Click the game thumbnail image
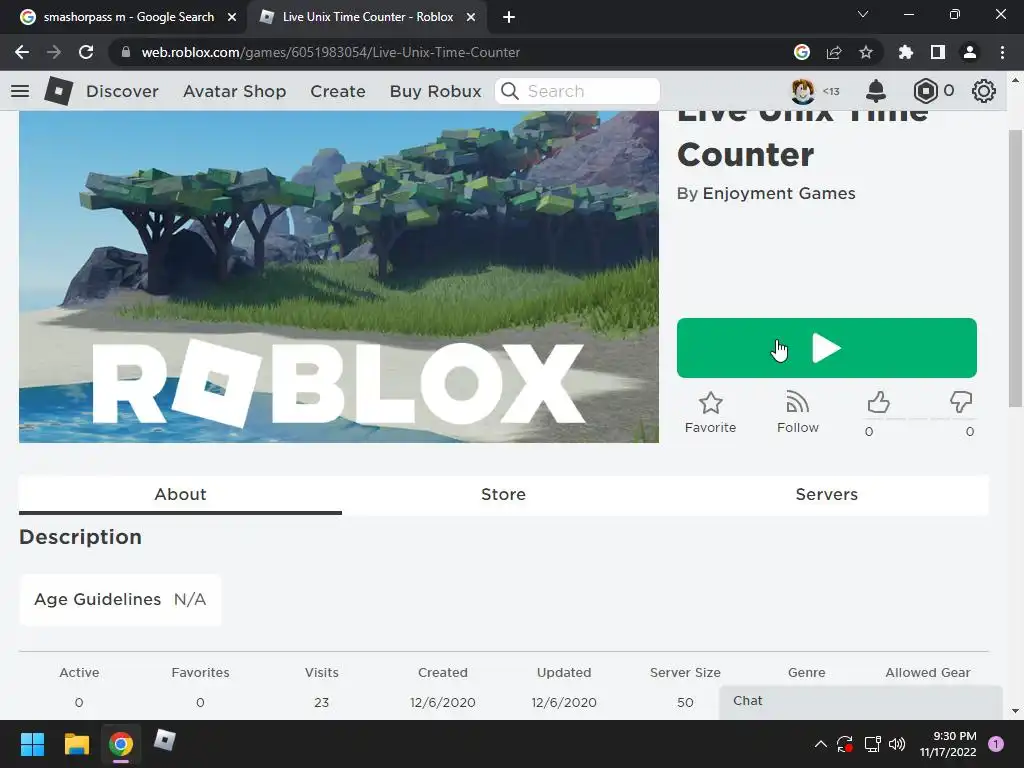The height and width of the screenshot is (768, 1024). (x=339, y=277)
